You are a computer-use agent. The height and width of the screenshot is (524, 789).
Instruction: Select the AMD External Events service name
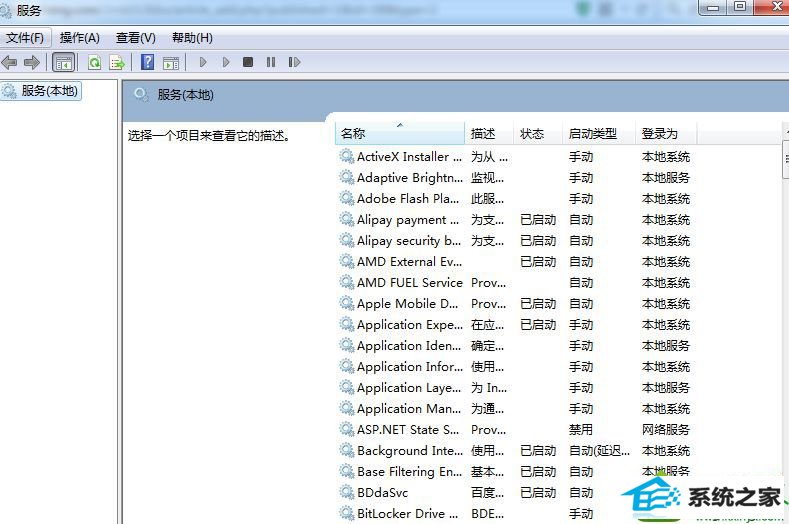[x=409, y=262]
